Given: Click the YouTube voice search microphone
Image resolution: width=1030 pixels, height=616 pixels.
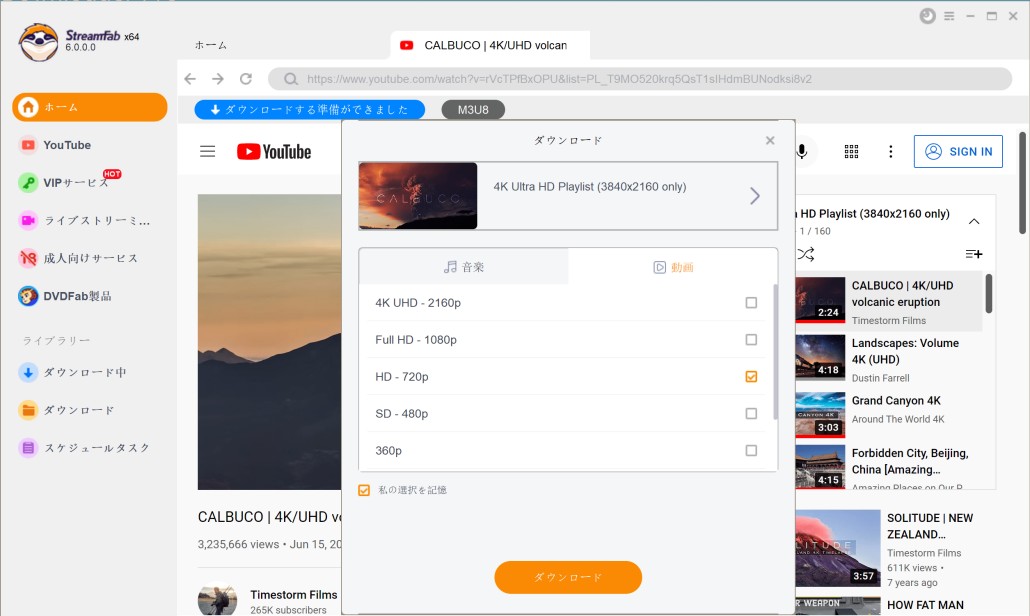Looking at the screenshot, I should point(801,152).
